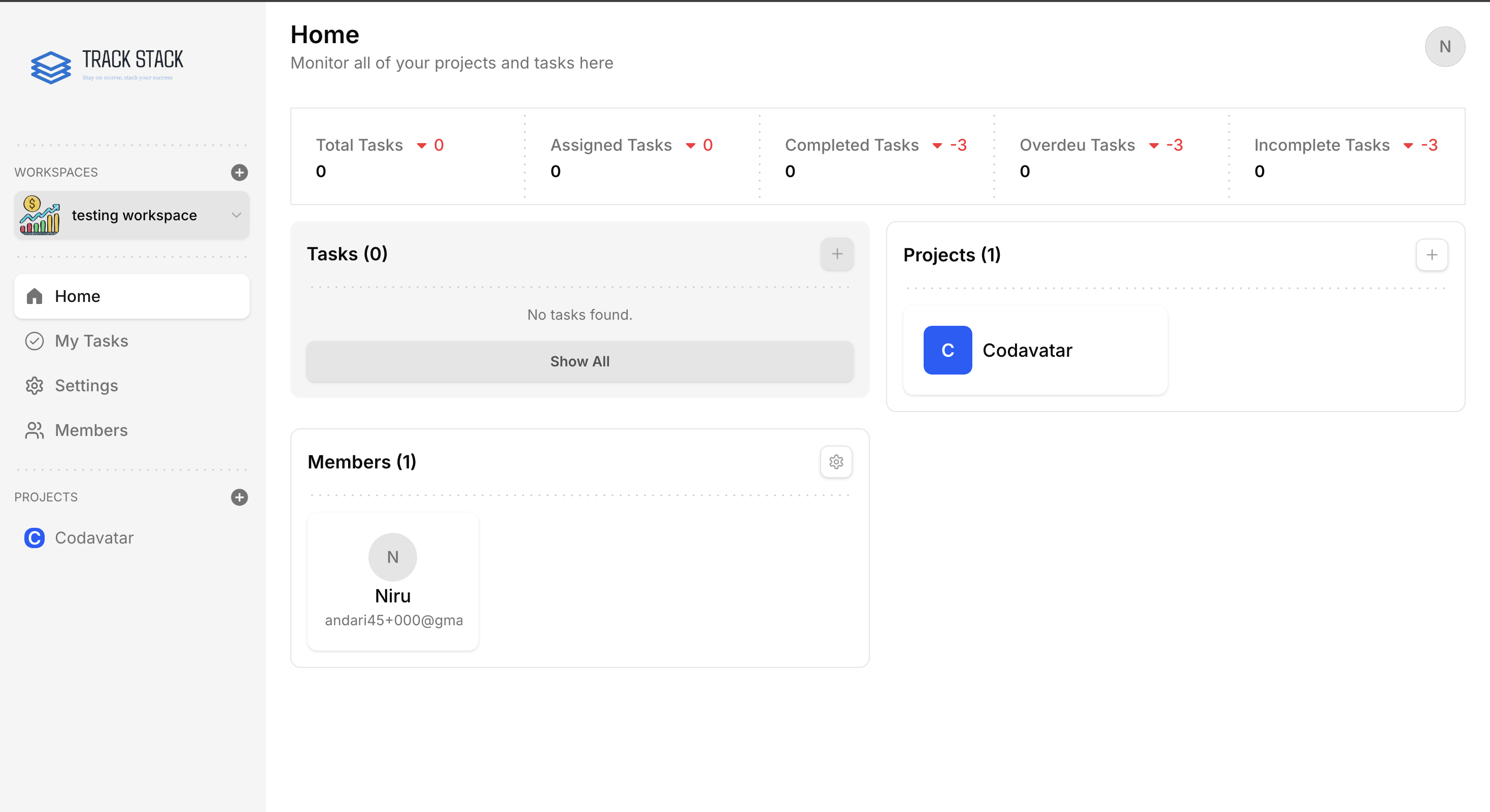Click the plus button in Tasks panel

pos(836,254)
